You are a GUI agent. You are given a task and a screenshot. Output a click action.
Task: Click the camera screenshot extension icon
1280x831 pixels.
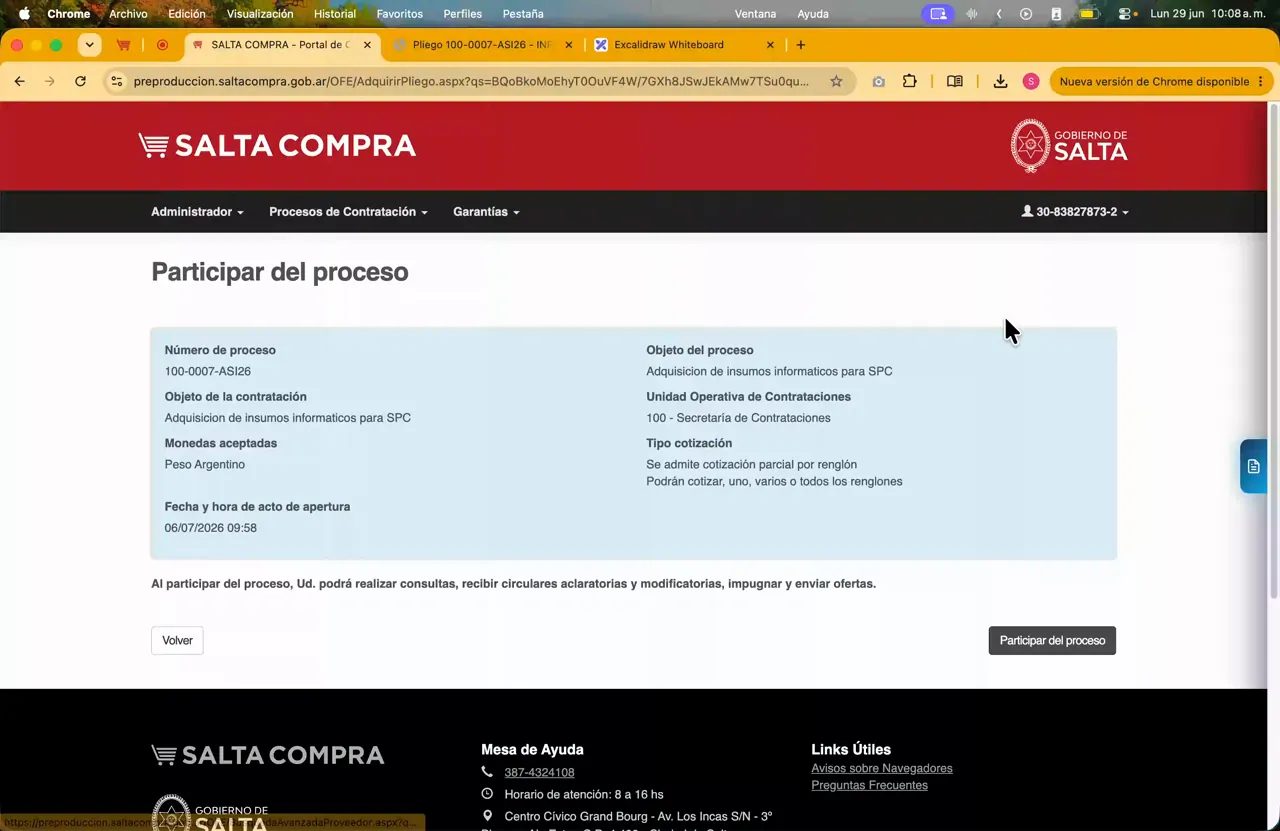878,81
